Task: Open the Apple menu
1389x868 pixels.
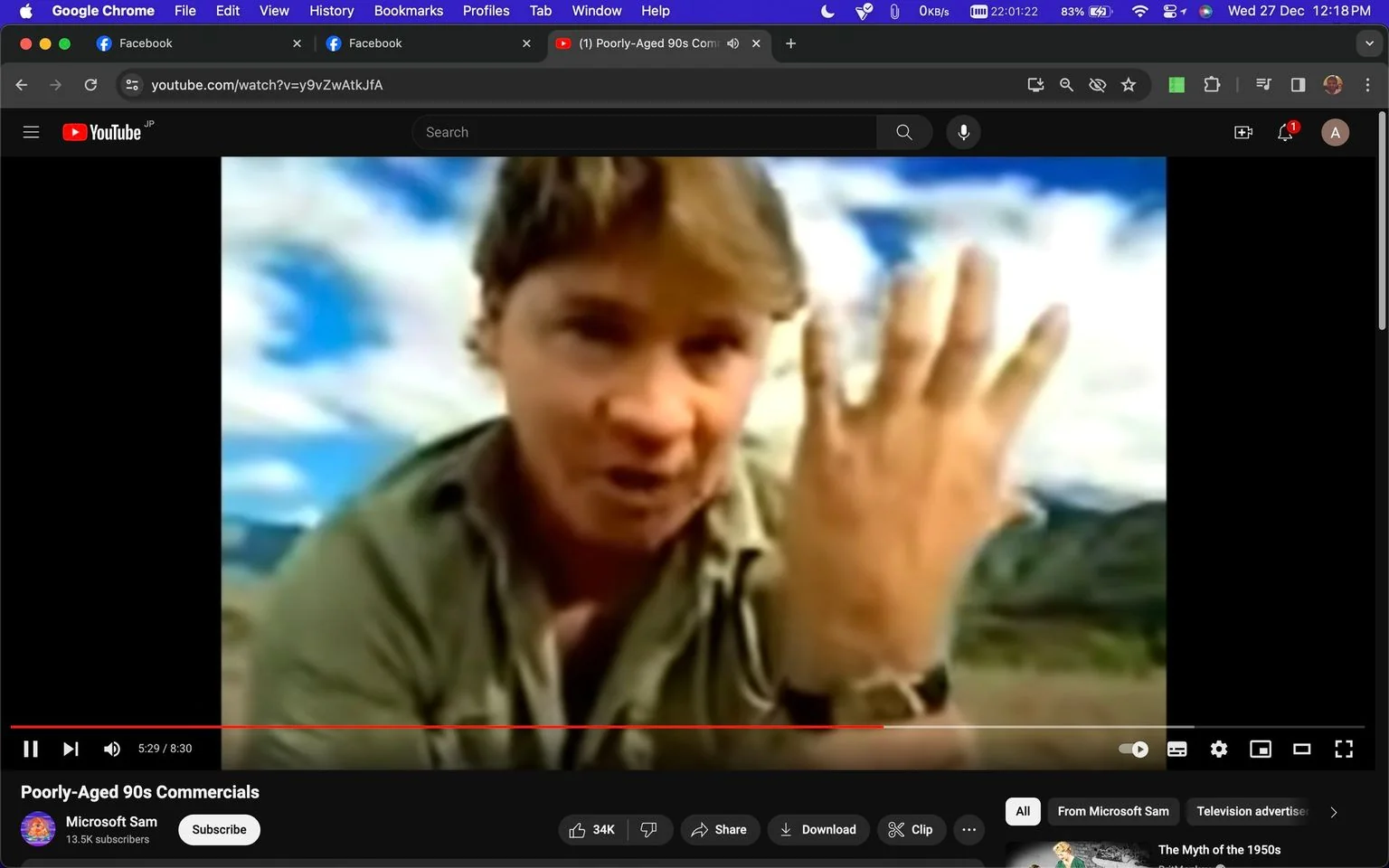Action: point(25,11)
